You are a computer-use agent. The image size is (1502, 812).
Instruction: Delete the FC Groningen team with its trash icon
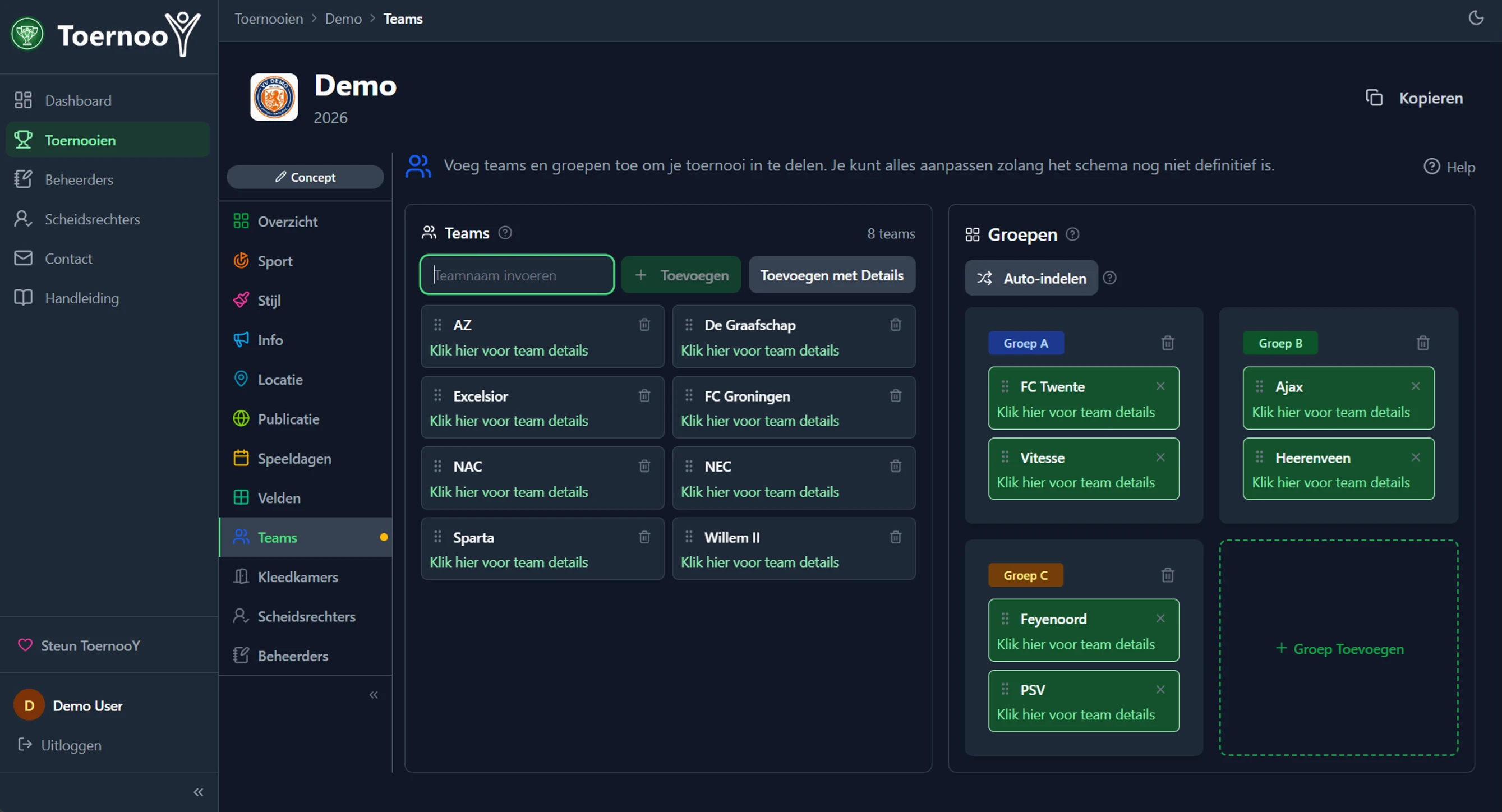896,396
